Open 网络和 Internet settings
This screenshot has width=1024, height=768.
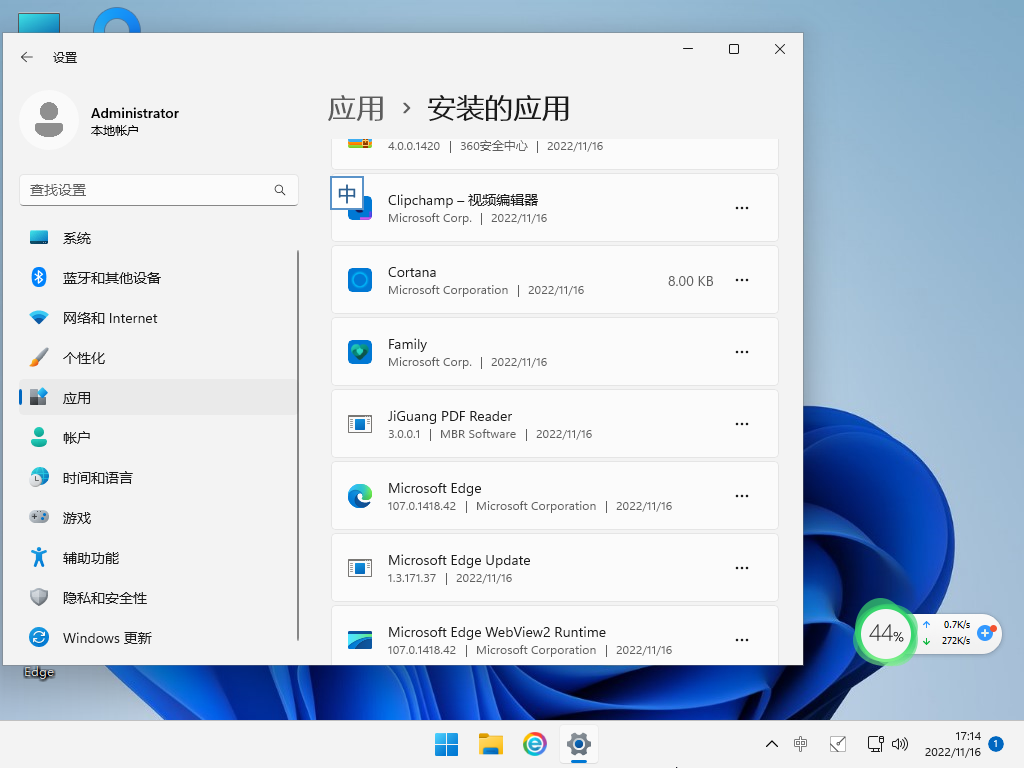tap(40, 318)
